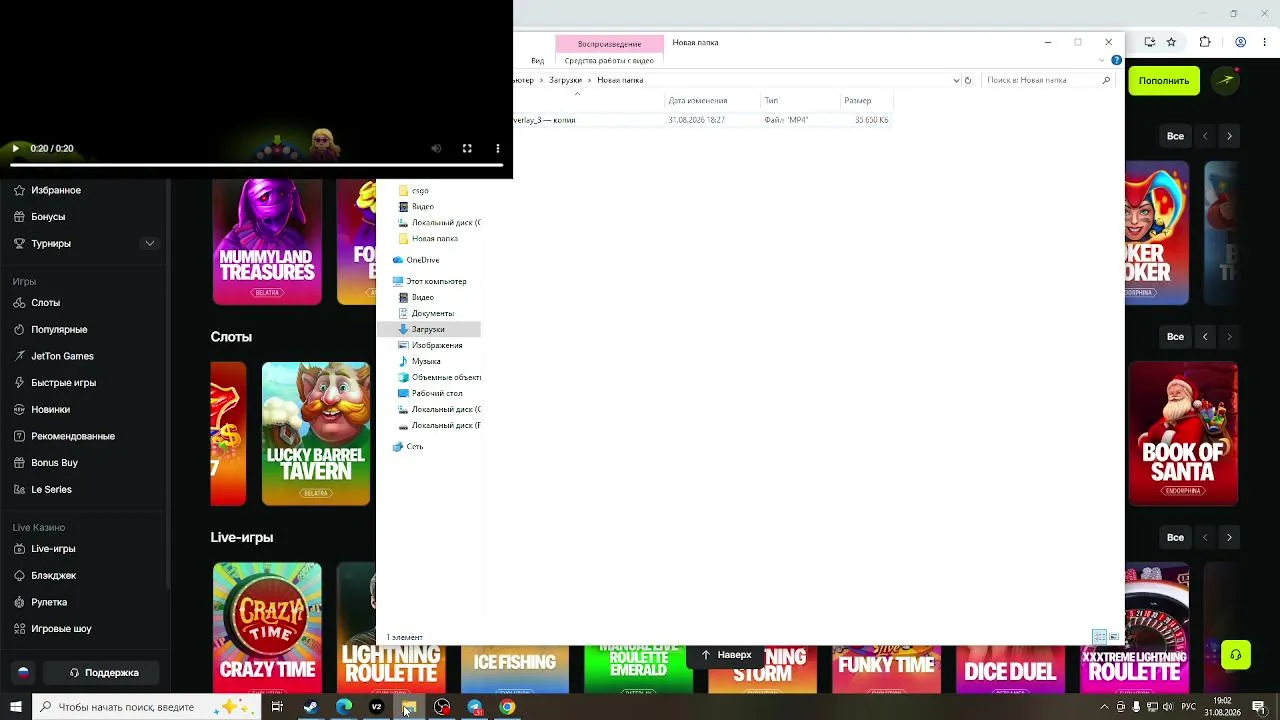Open Steam from the taskbar

311,707
